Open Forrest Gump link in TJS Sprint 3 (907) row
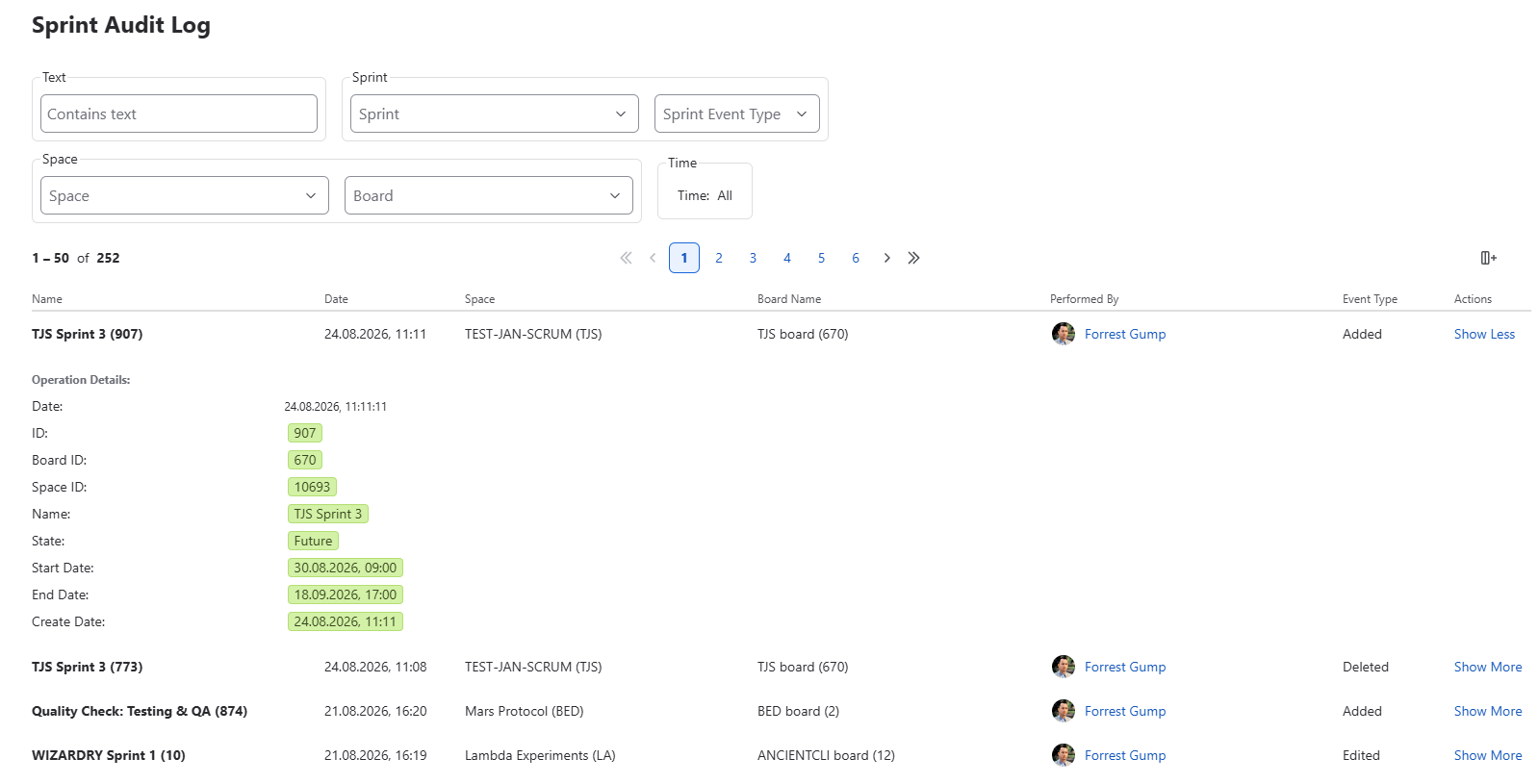 [1125, 334]
